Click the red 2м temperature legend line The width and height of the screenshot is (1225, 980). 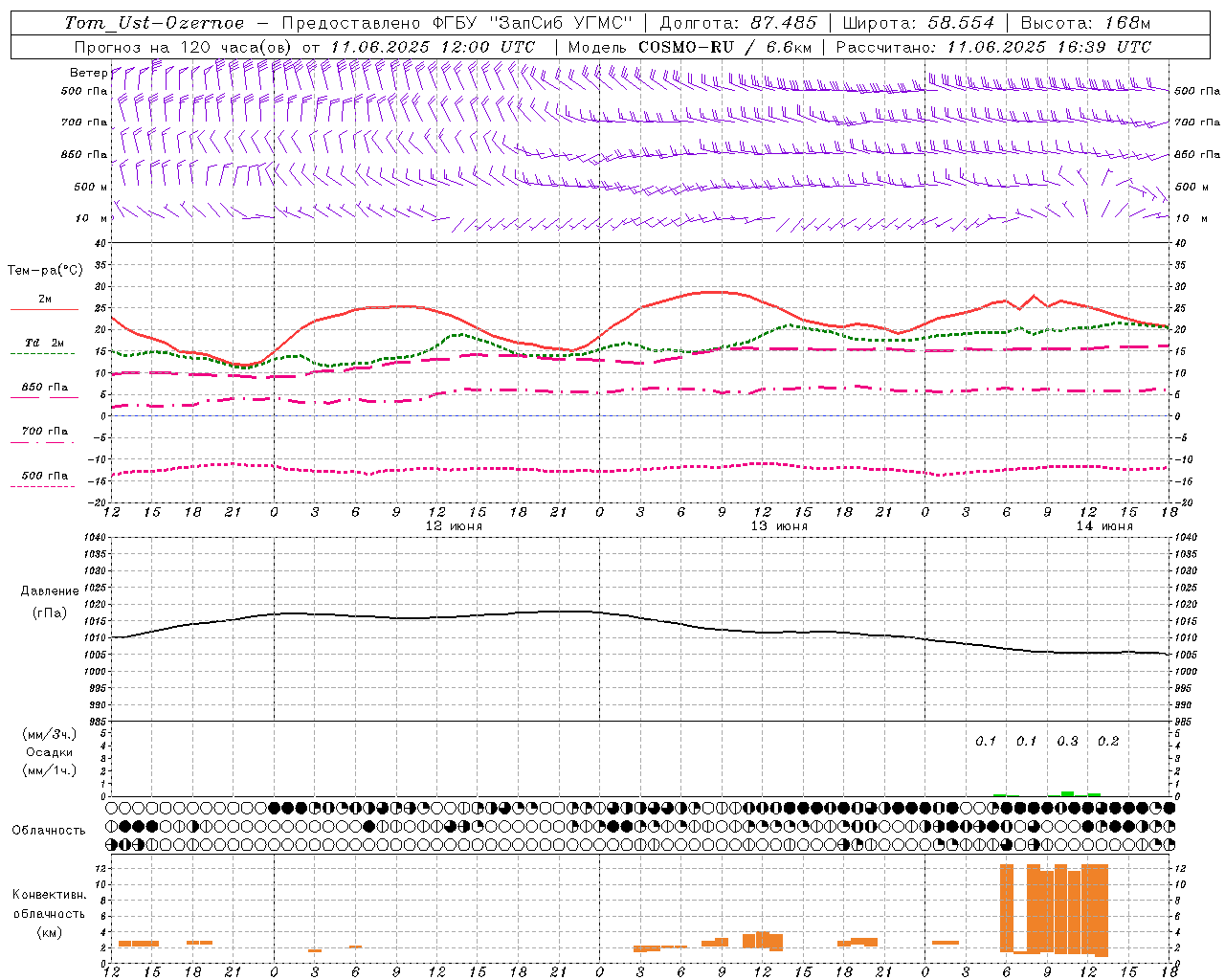click(x=44, y=309)
